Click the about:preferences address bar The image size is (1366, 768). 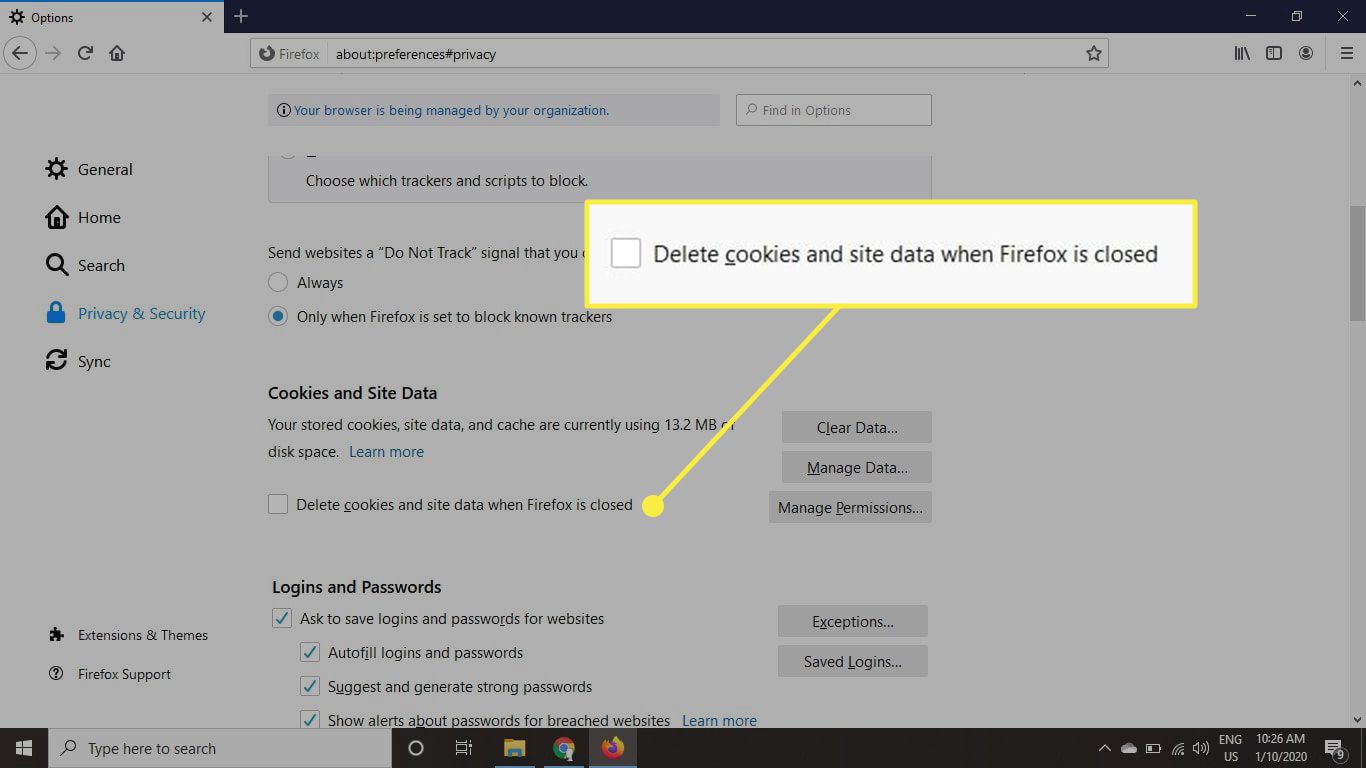click(x=680, y=54)
